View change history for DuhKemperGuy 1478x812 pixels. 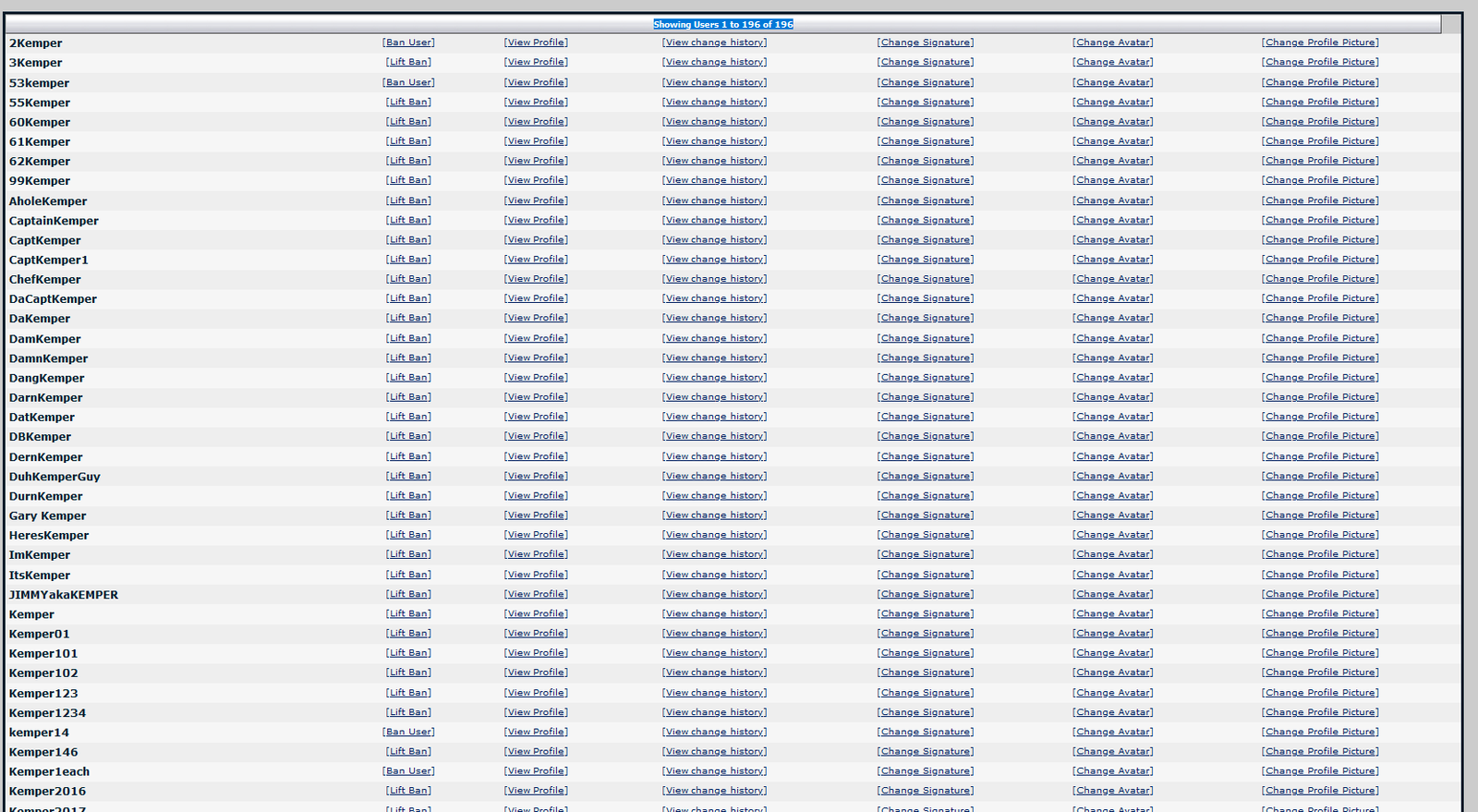pyautogui.click(x=714, y=476)
